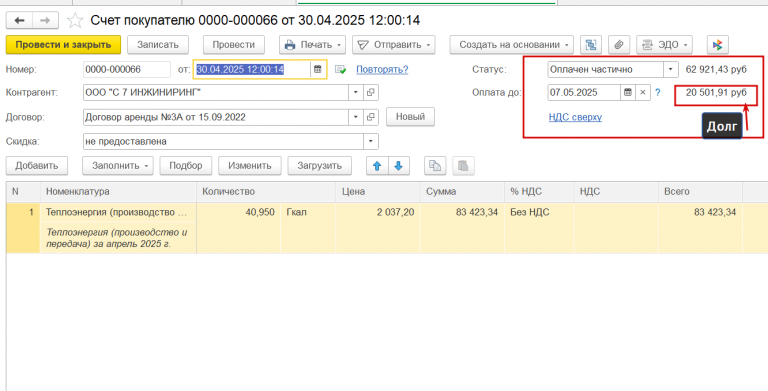Open related documents structure icon

(591, 45)
